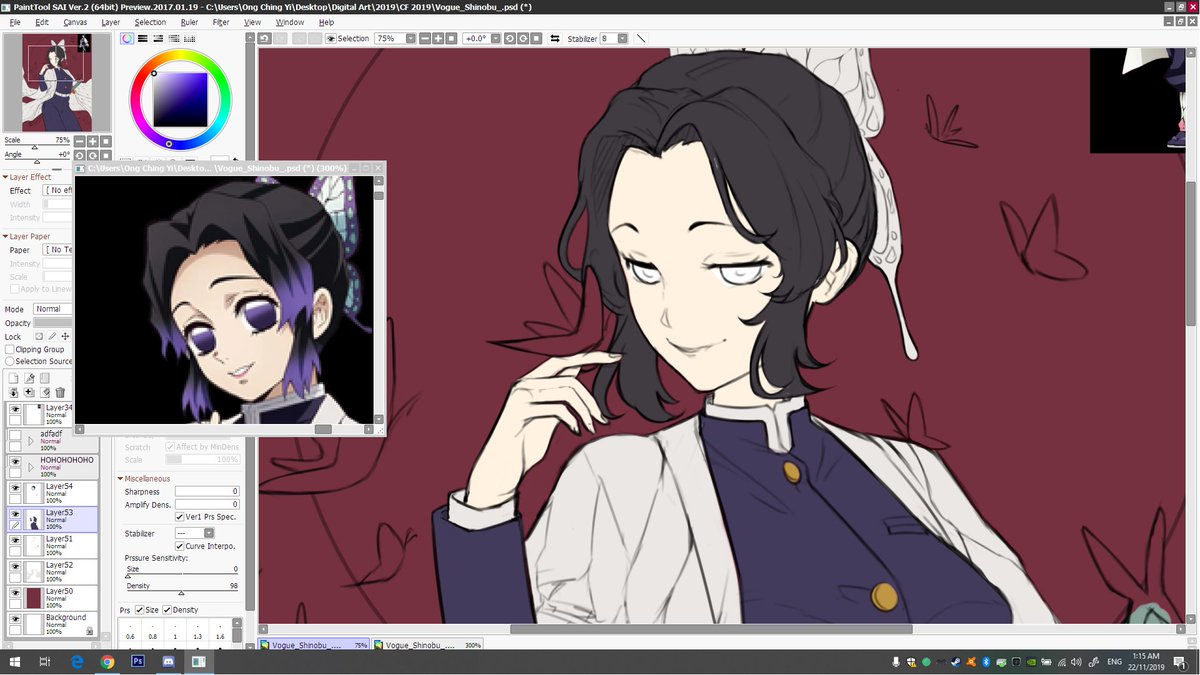Hide the Background layer eye icon

pyautogui.click(x=15, y=619)
